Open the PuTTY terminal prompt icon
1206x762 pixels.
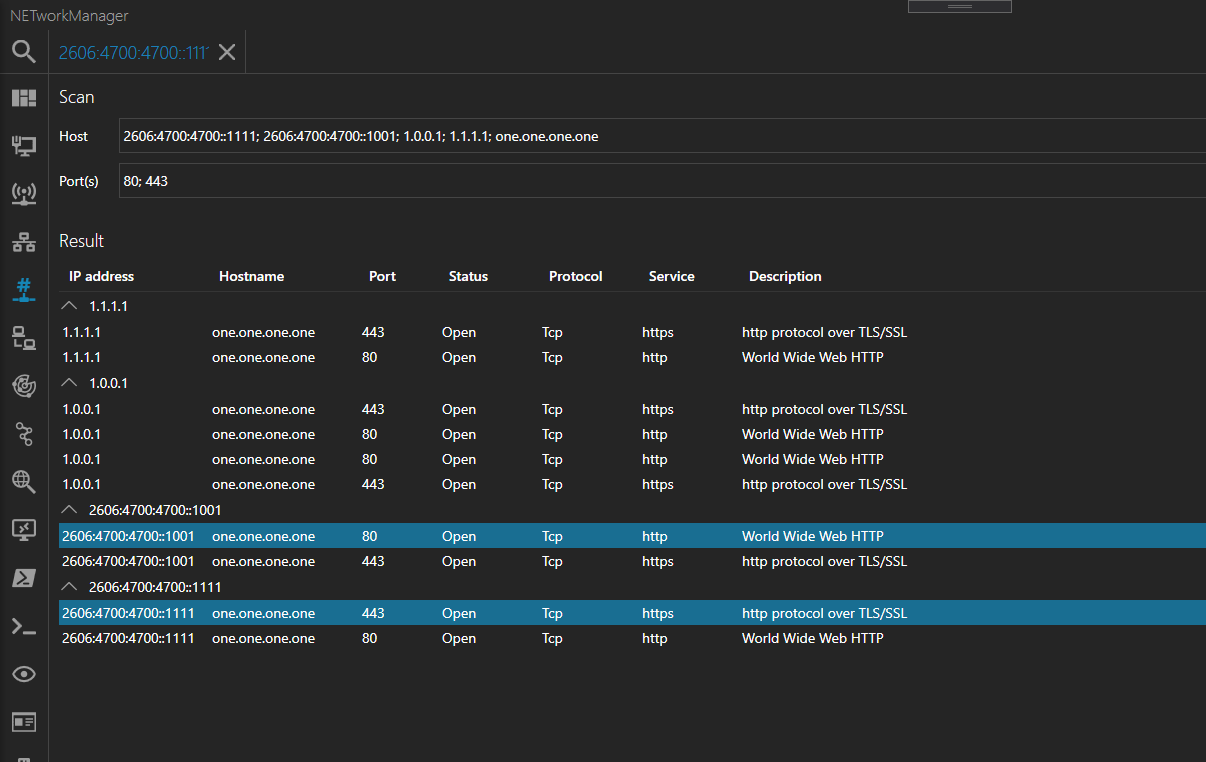24,627
